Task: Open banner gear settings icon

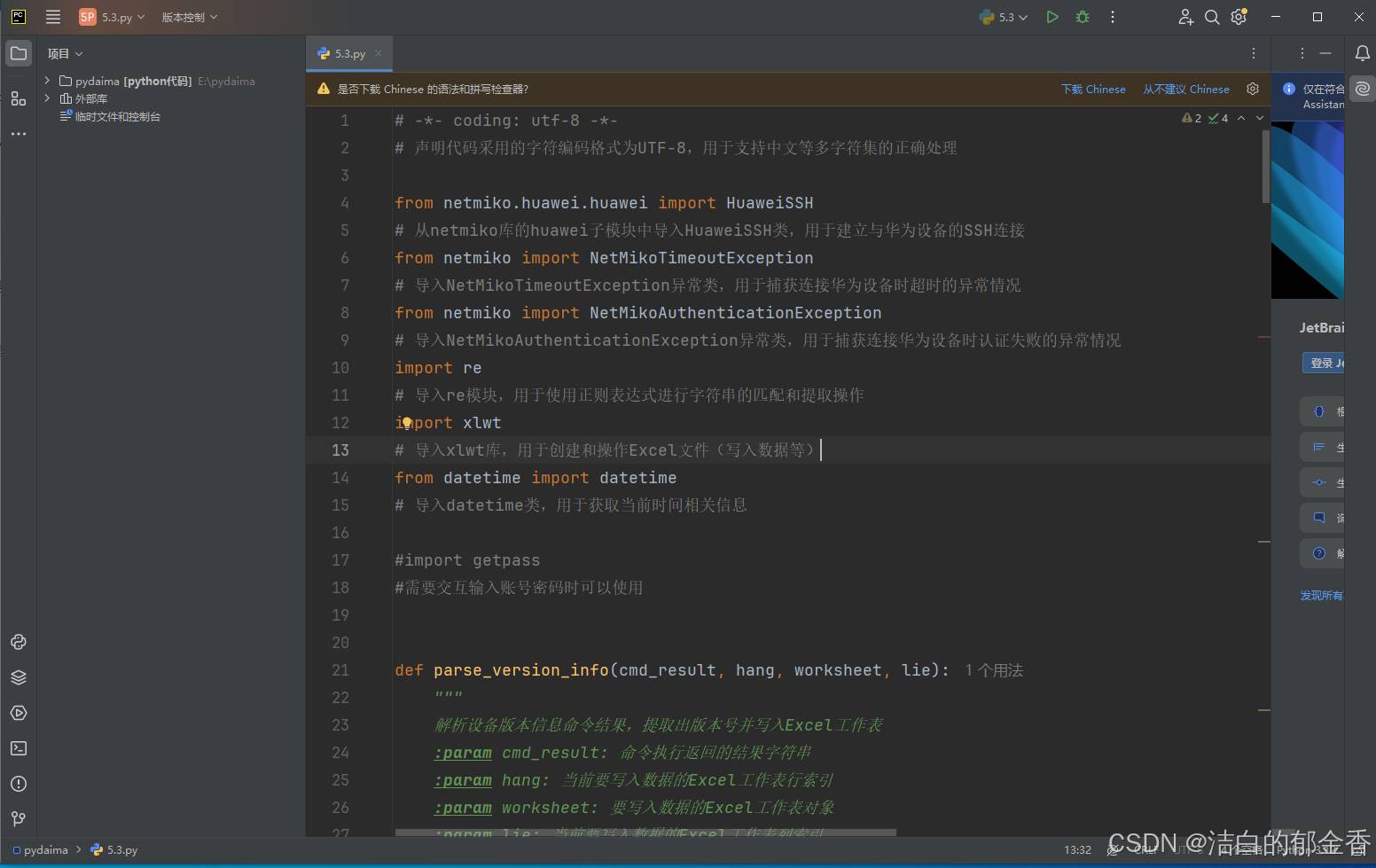Action: pyautogui.click(x=1253, y=89)
